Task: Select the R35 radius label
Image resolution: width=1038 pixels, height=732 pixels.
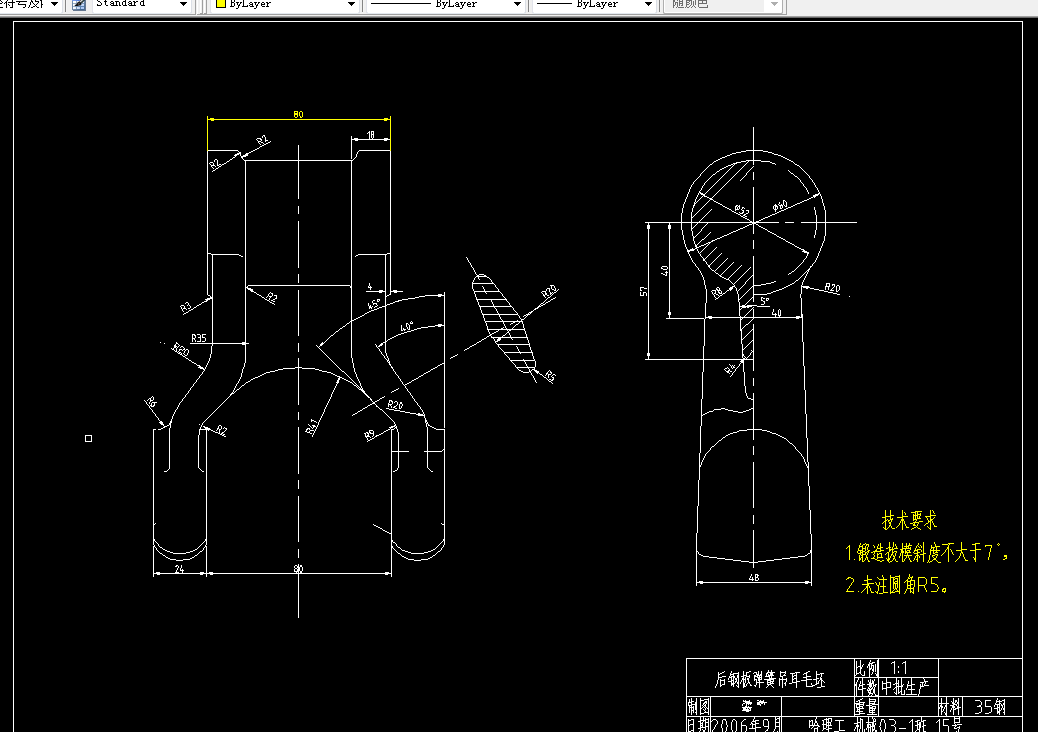Action: click(199, 338)
